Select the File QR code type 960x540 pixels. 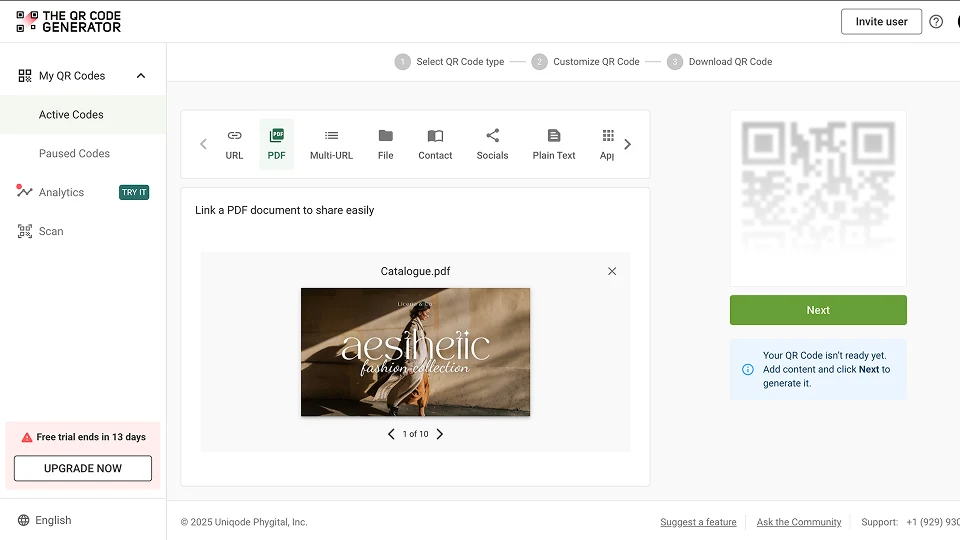[386, 144]
